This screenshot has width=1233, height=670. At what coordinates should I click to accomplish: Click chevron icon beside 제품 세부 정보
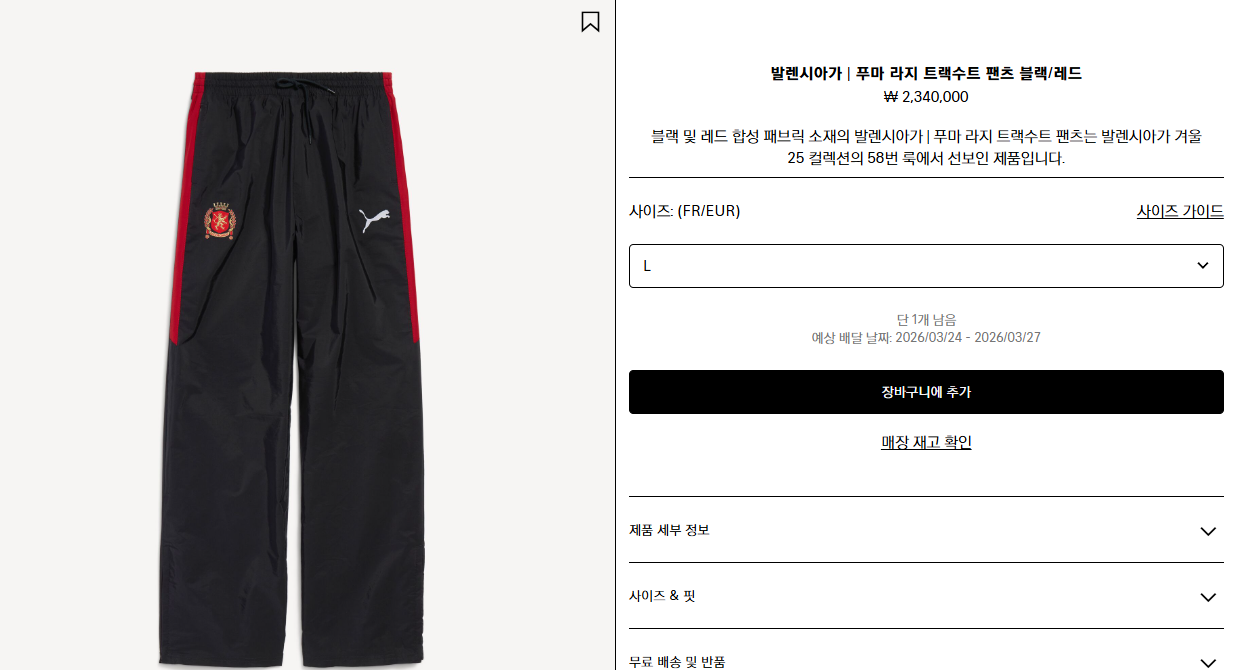click(x=1208, y=531)
